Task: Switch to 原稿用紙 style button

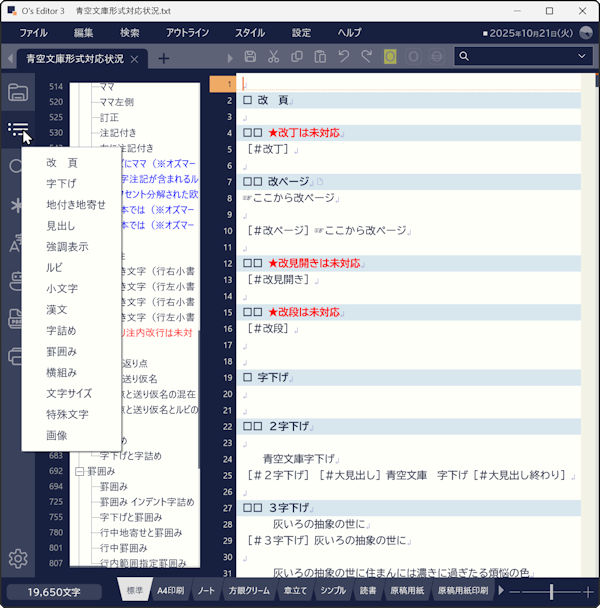Action: [x=407, y=591]
